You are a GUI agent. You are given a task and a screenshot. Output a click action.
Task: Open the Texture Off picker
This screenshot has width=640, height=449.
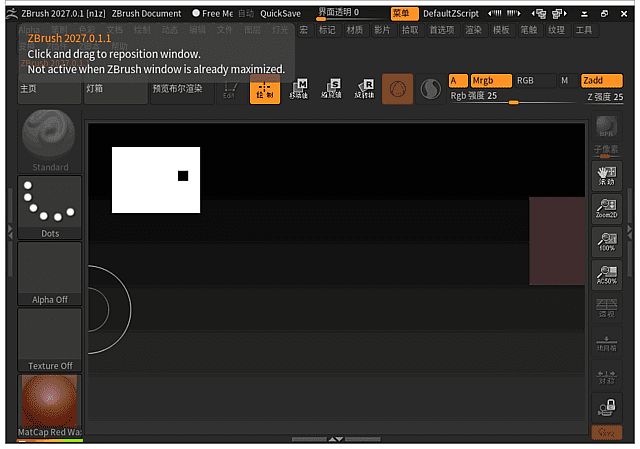click(x=49, y=340)
